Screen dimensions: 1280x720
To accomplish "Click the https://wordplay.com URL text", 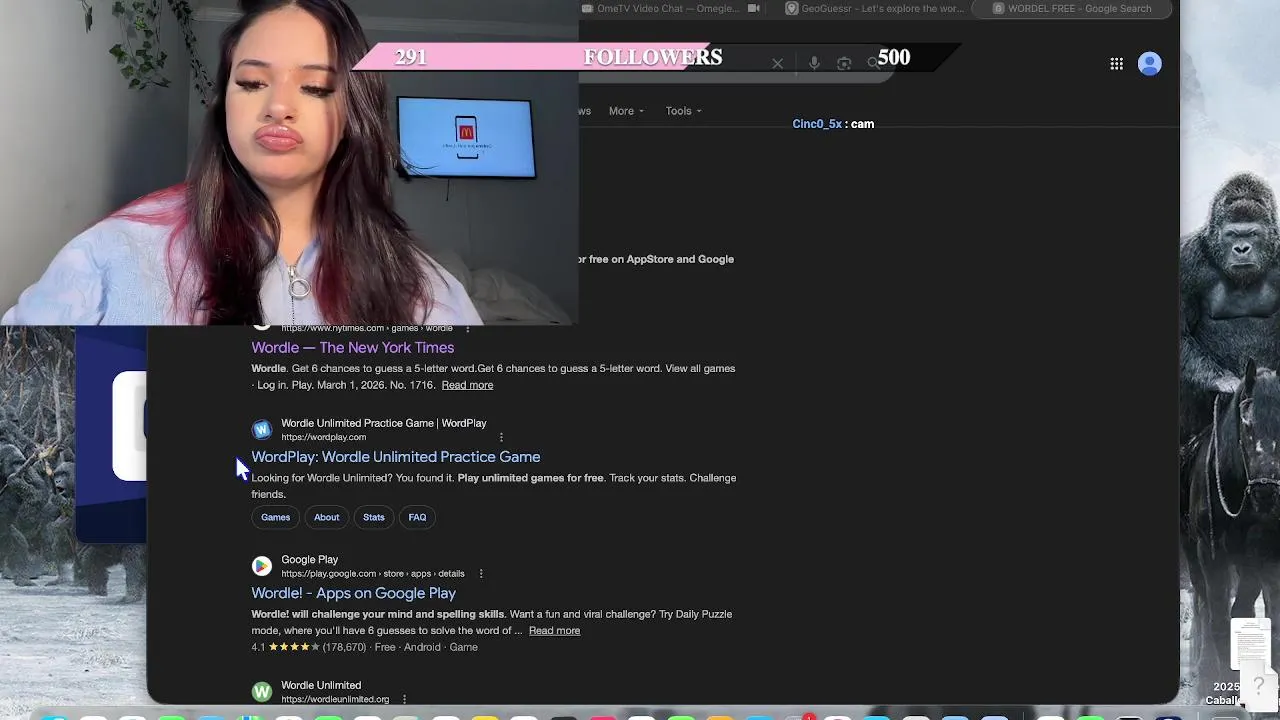I will click(x=323, y=437).
